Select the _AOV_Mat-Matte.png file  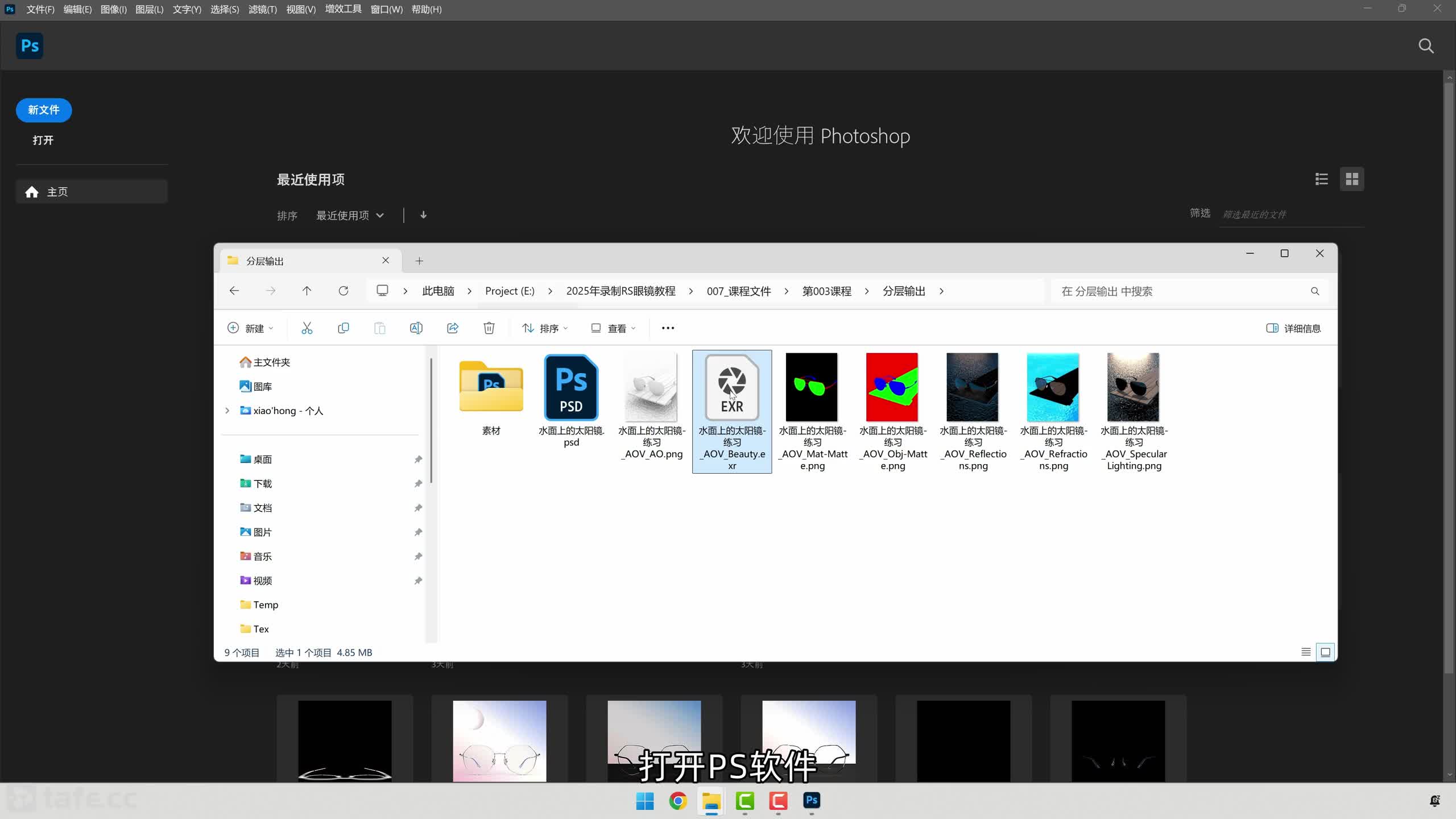[812, 412]
